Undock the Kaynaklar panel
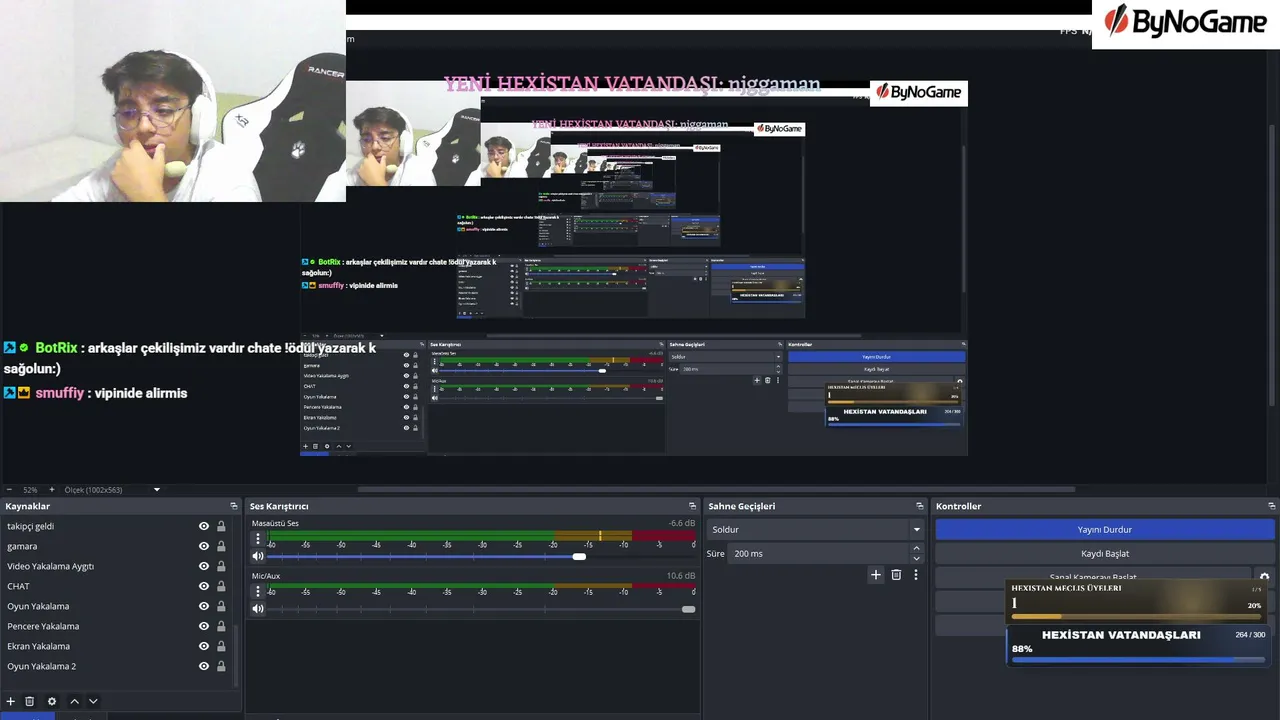1280x720 pixels. [x=234, y=506]
